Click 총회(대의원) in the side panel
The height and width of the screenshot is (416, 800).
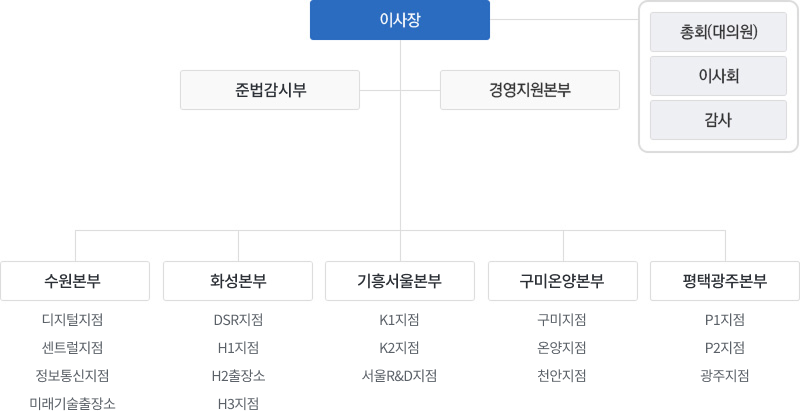[718, 31]
